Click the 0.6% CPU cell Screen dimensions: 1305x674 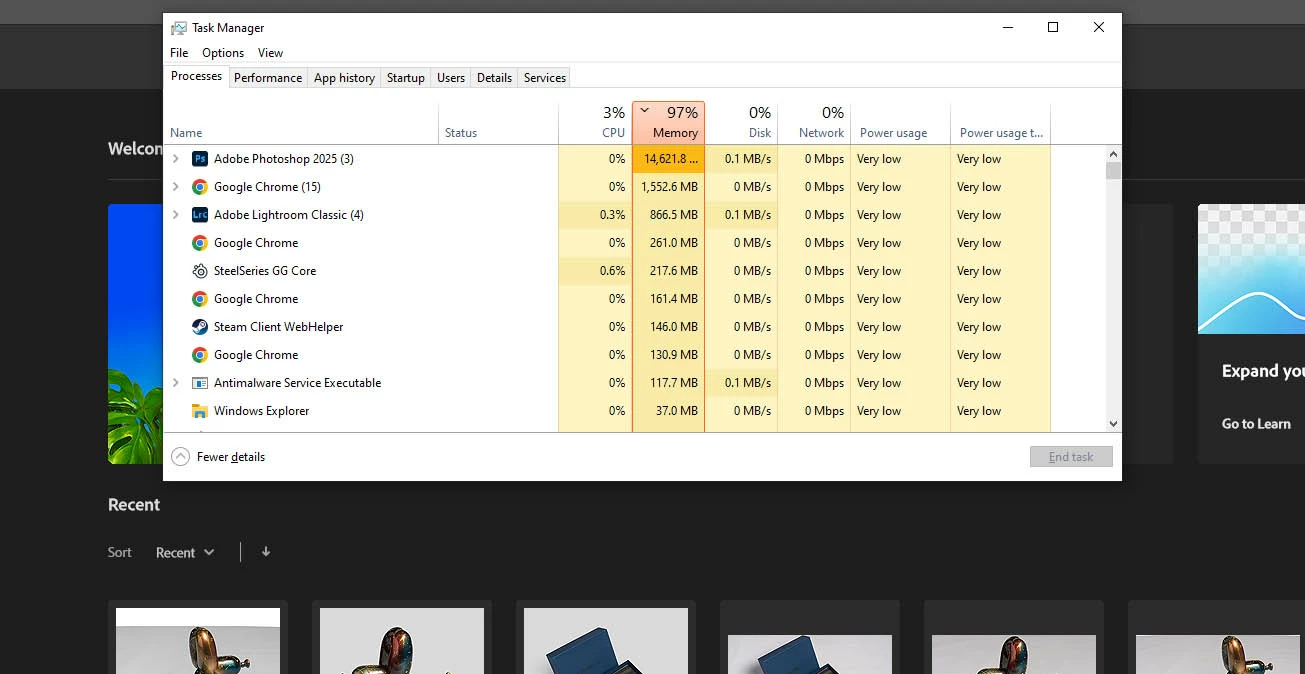595,271
